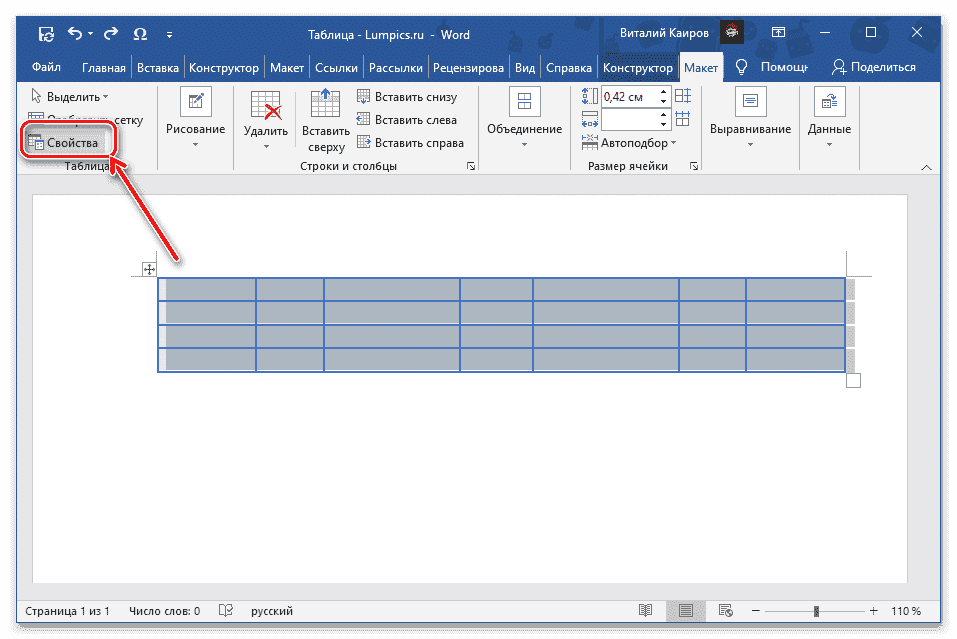This screenshot has width=957, height=639.
Task: Open the Вставка (Insert) ribbon tab
Action: [x=157, y=68]
